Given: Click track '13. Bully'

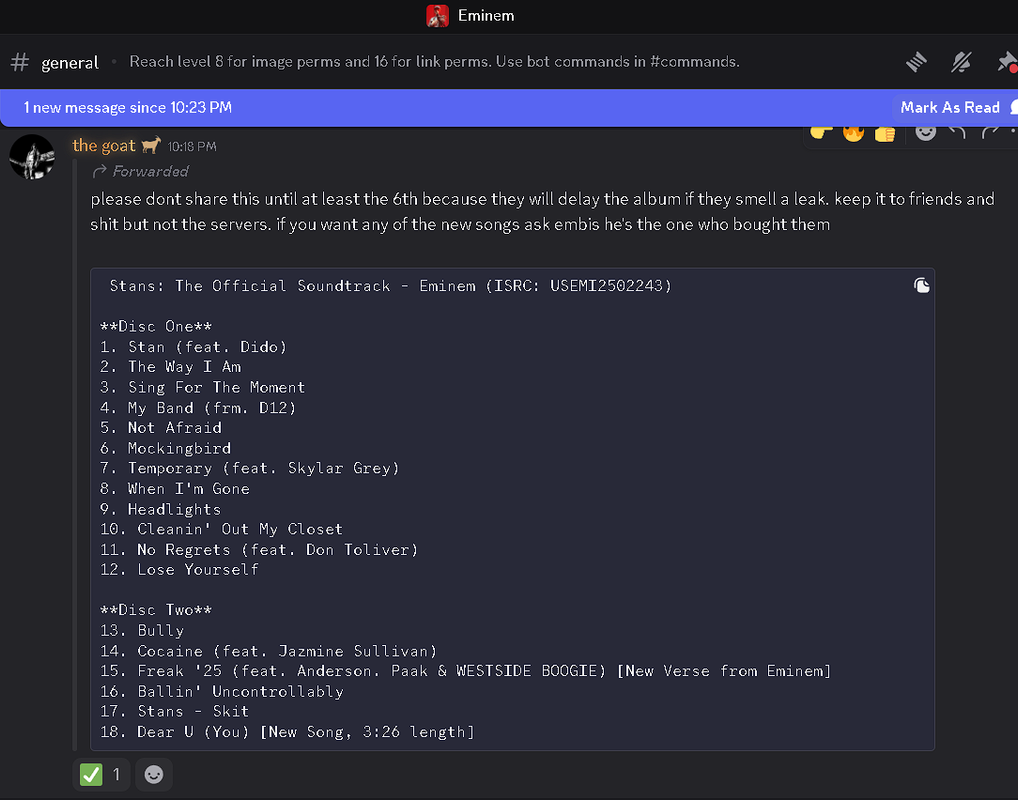Looking at the screenshot, I should click(142, 631).
